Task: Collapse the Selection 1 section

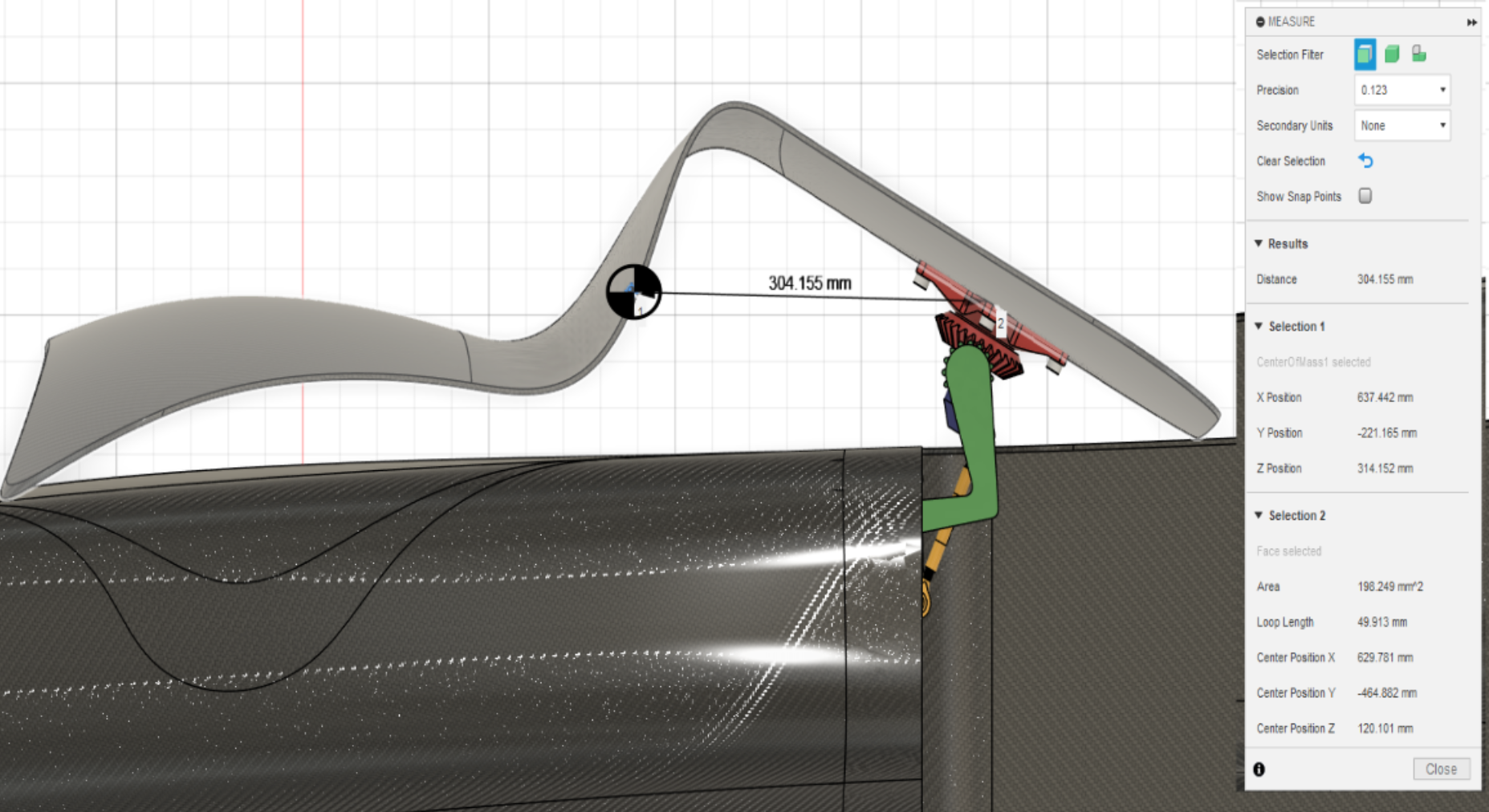Action: point(1259,326)
